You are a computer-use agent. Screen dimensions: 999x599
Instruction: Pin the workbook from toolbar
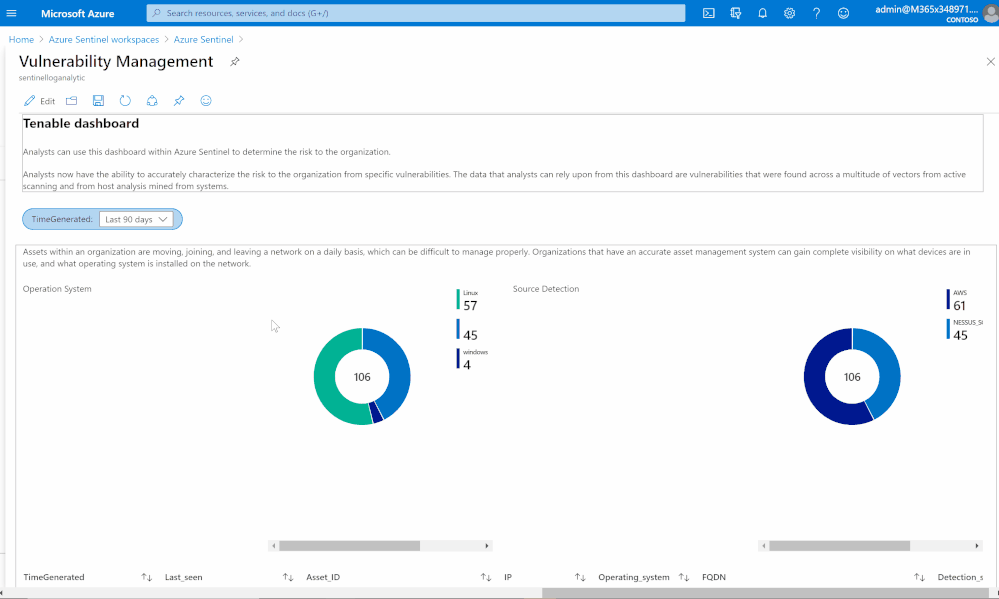click(179, 101)
